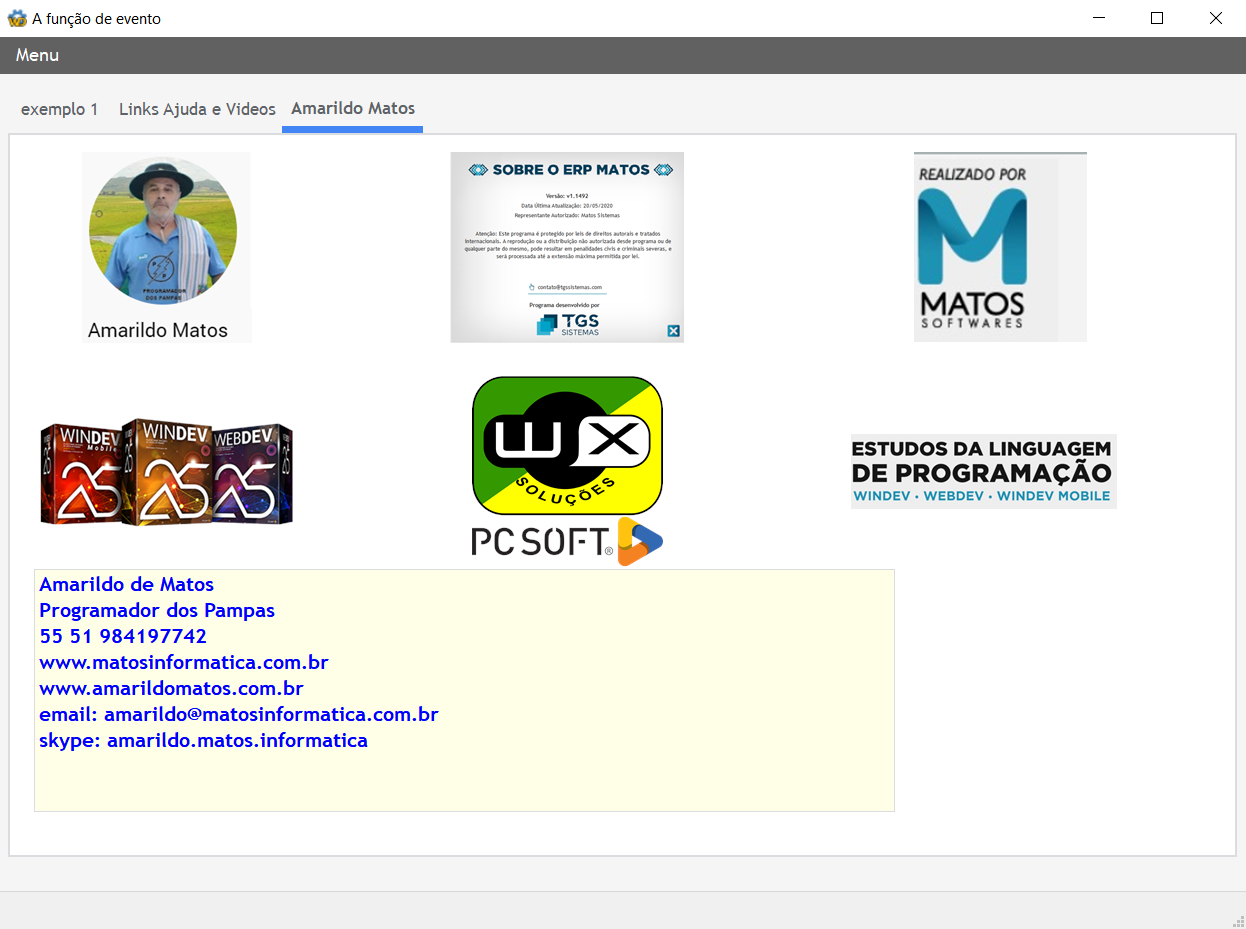Screen dimensions: 1246x929
Task: Click the blue X on the Sobre panel
Action: pyautogui.click(x=674, y=330)
